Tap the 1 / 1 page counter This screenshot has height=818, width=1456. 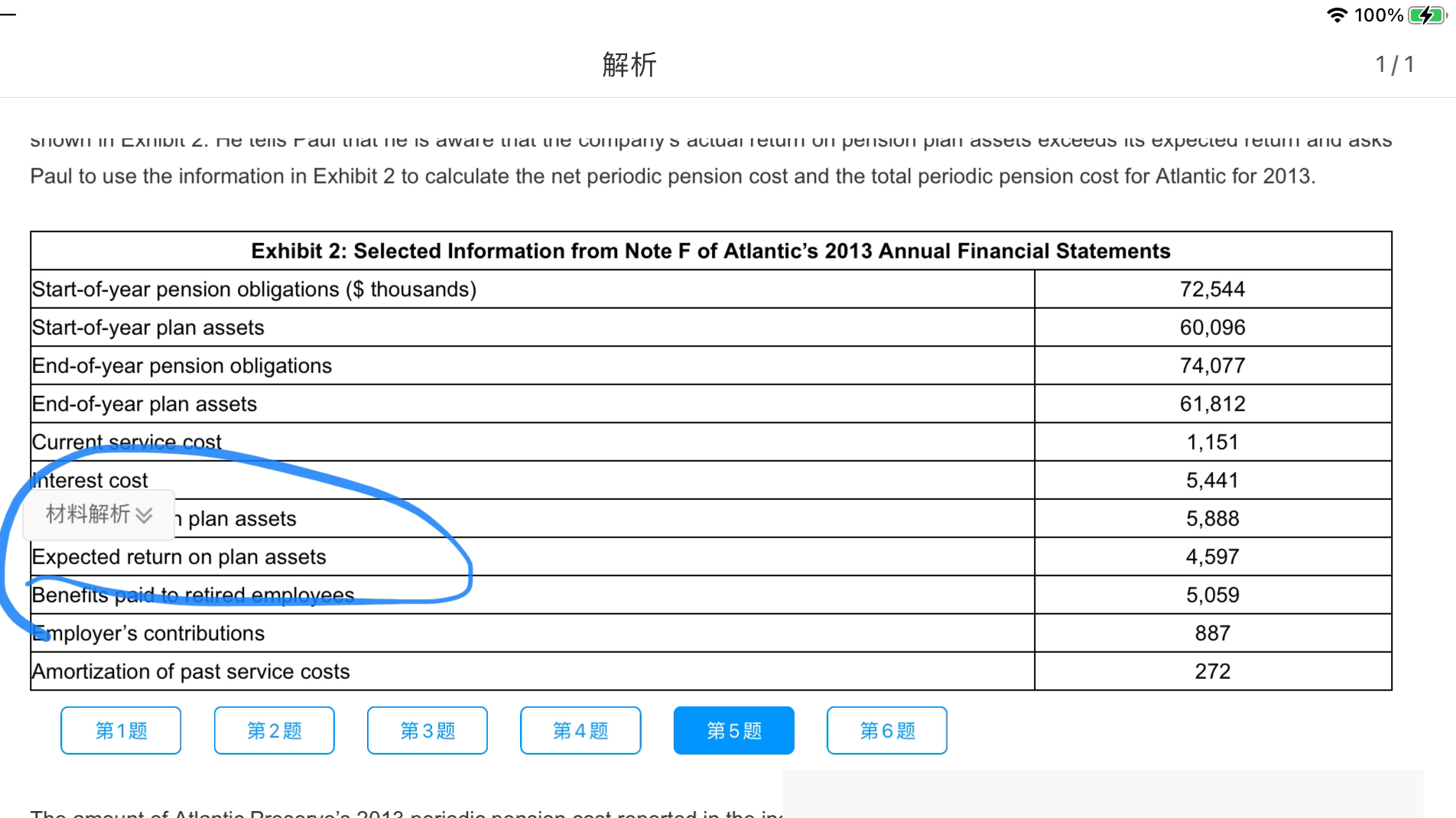click(x=1395, y=65)
